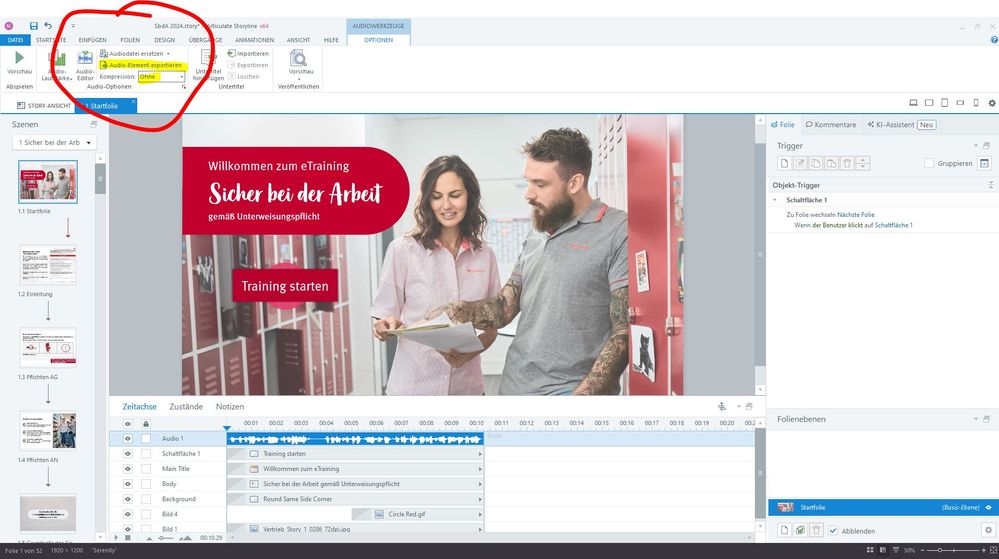The height and width of the screenshot is (559, 999).
Task: Click Audio-Element exportieren
Action: point(141,65)
